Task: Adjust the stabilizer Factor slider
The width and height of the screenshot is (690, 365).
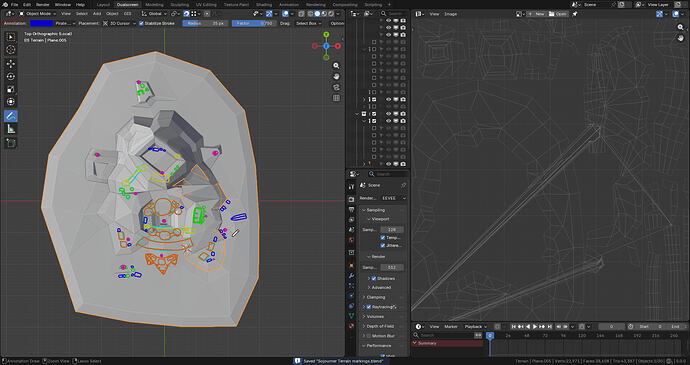Action: pyautogui.click(x=255, y=23)
